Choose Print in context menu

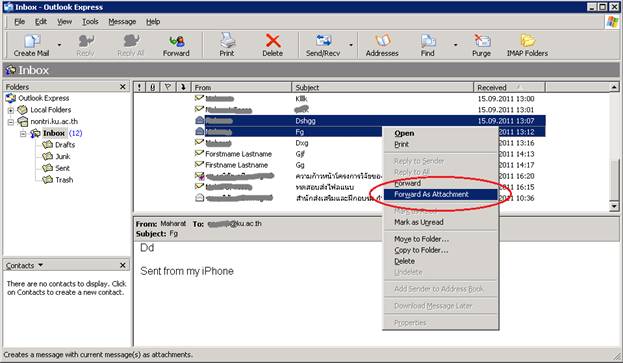[441, 145]
